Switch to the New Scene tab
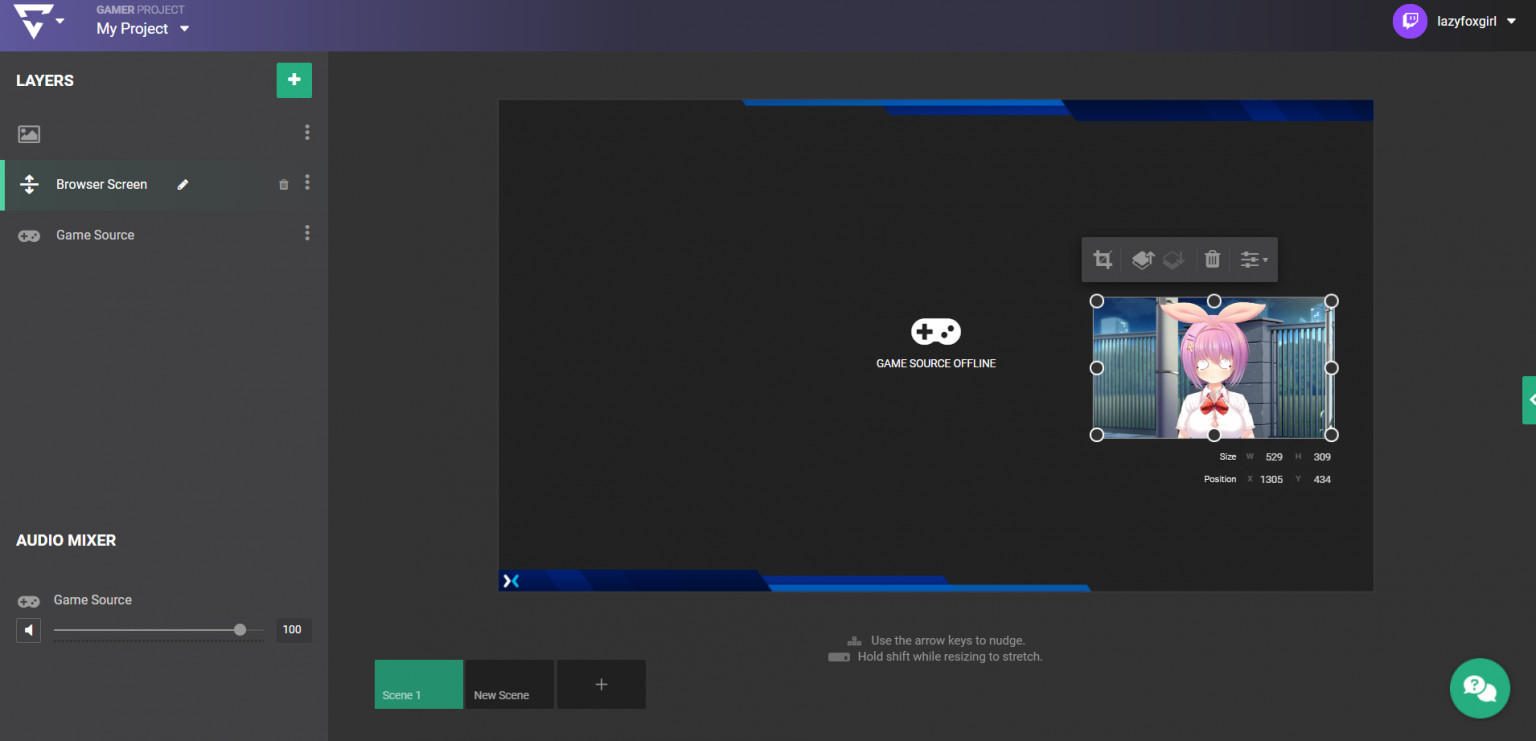 coord(509,684)
